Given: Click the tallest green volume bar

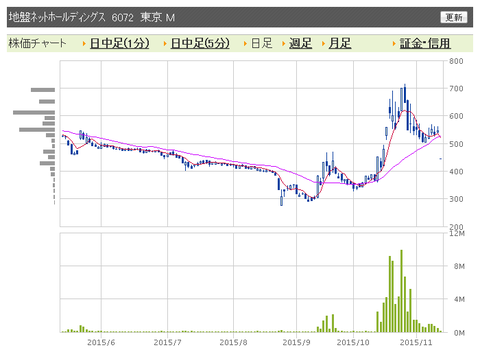Looking at the screenshot, I should [x=402, y=291].
